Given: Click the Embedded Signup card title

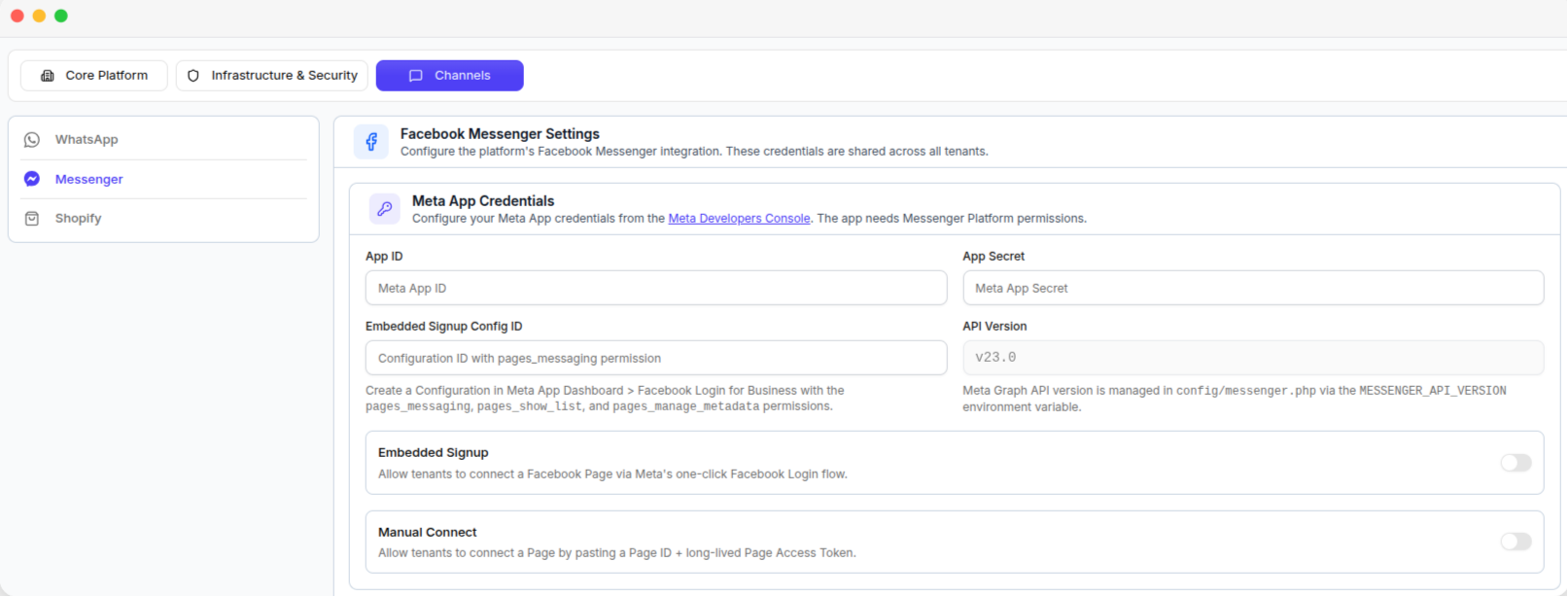Looking at the screenshot, I should (x=434, y=453).
